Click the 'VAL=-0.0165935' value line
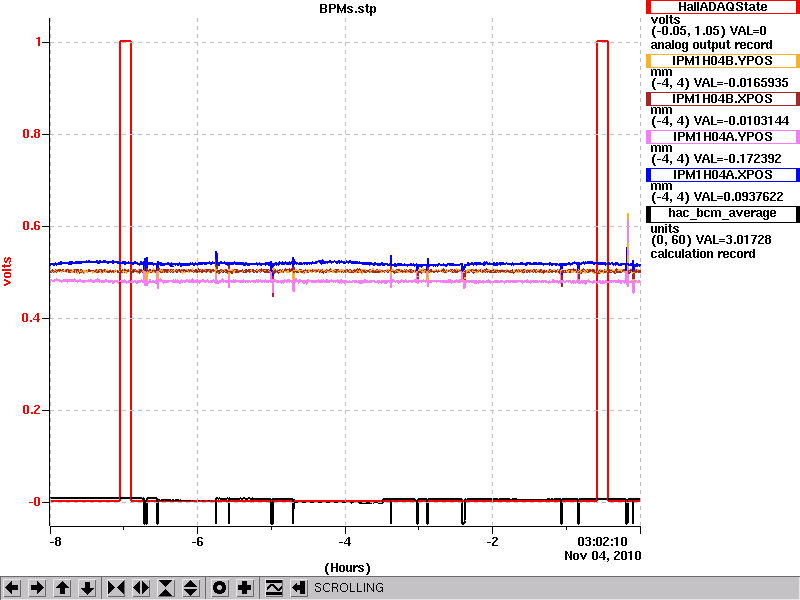800x600 pixels. (739, 83)
